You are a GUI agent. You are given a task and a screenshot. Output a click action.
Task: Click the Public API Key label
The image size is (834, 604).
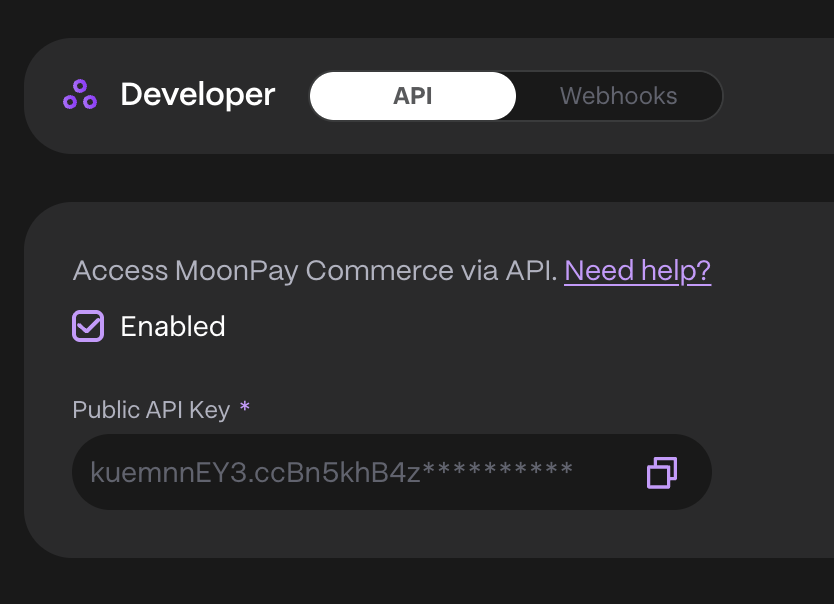151,410
